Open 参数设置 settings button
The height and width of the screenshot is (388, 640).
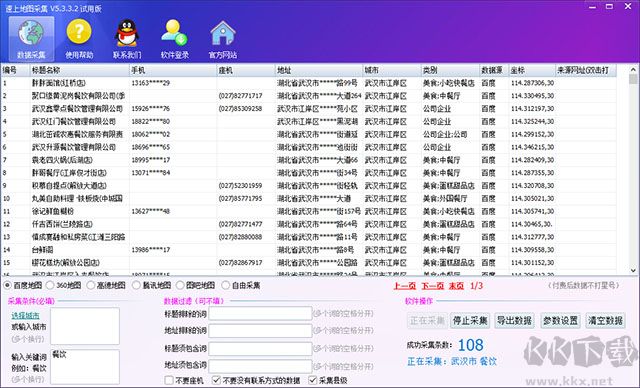pyautogui.click(x=560, y=321)
